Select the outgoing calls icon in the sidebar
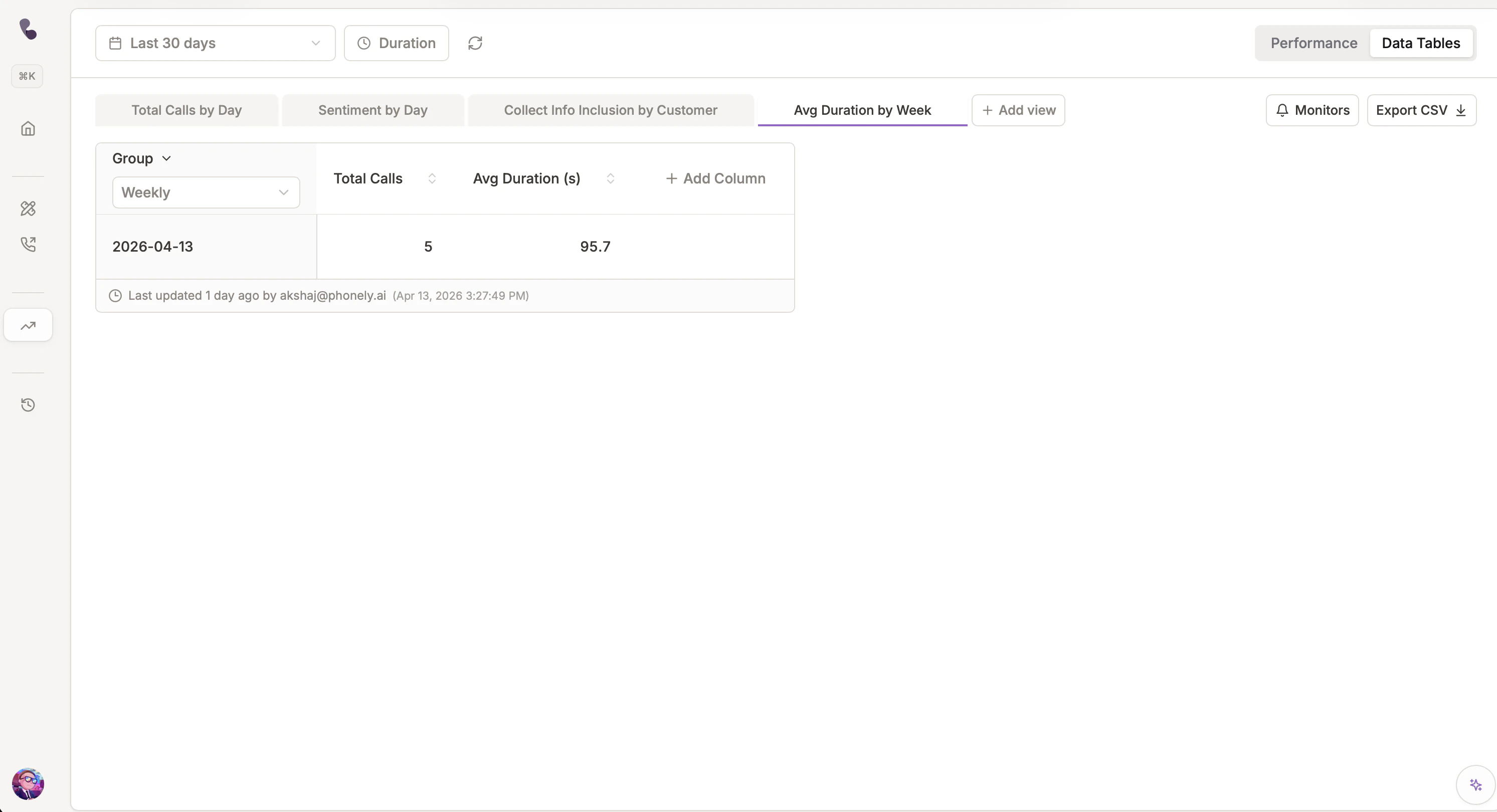The height and width of the screenshot is (812, 1497). [27, 245]
